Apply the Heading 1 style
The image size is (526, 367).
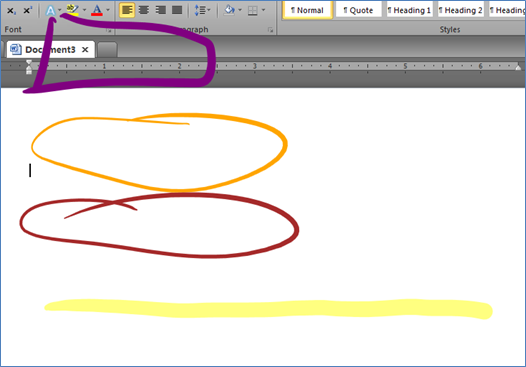point(409,10)
